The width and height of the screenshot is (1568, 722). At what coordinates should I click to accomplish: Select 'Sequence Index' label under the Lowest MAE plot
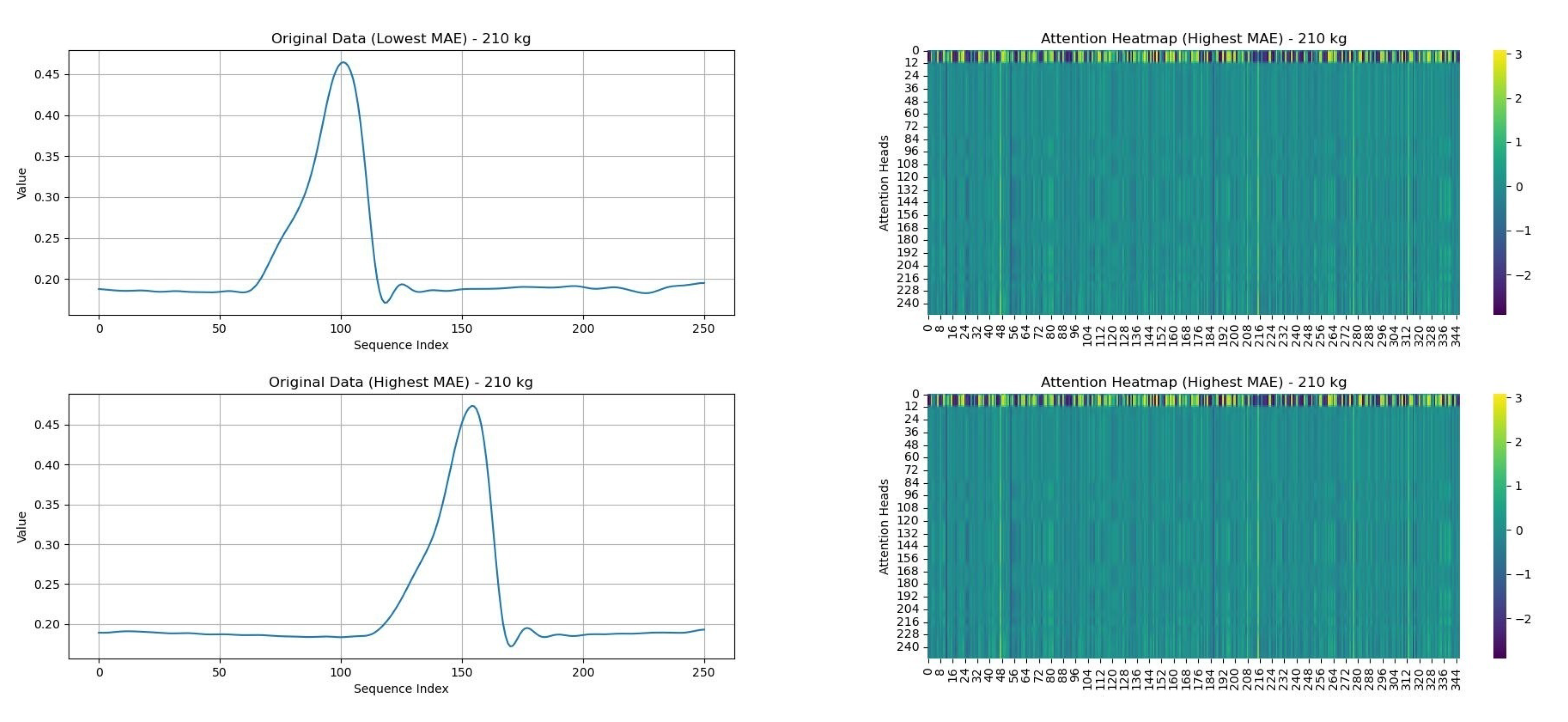[x=401, y=345]
